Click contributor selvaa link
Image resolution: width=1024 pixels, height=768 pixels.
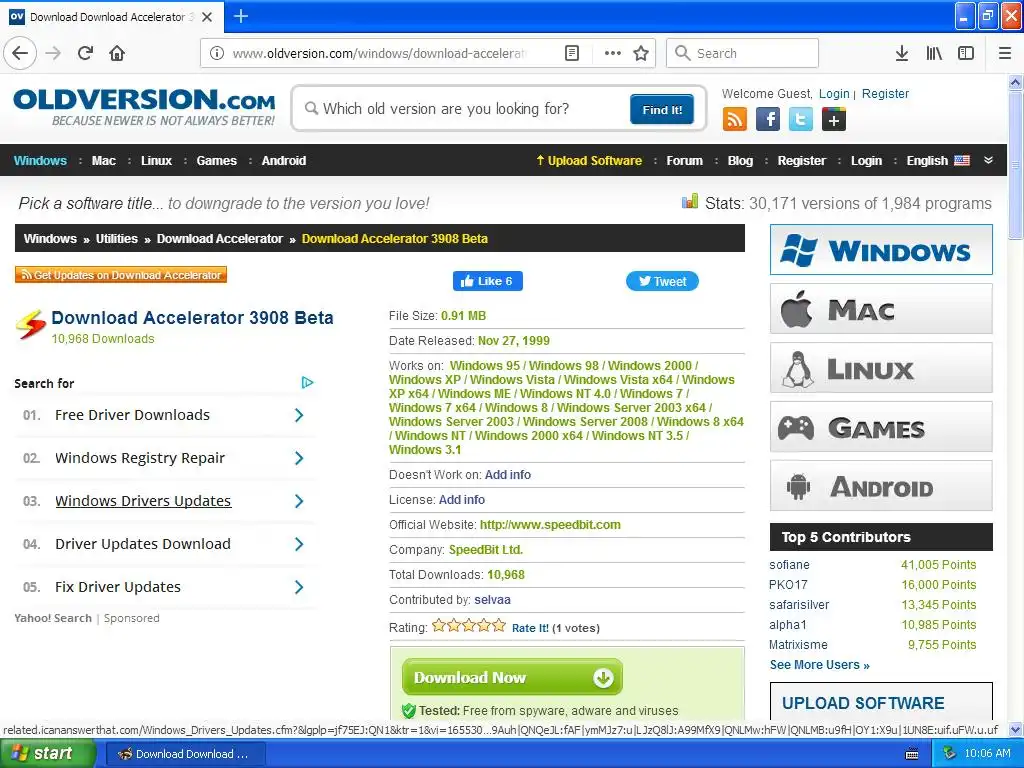(x=492, y=600)
